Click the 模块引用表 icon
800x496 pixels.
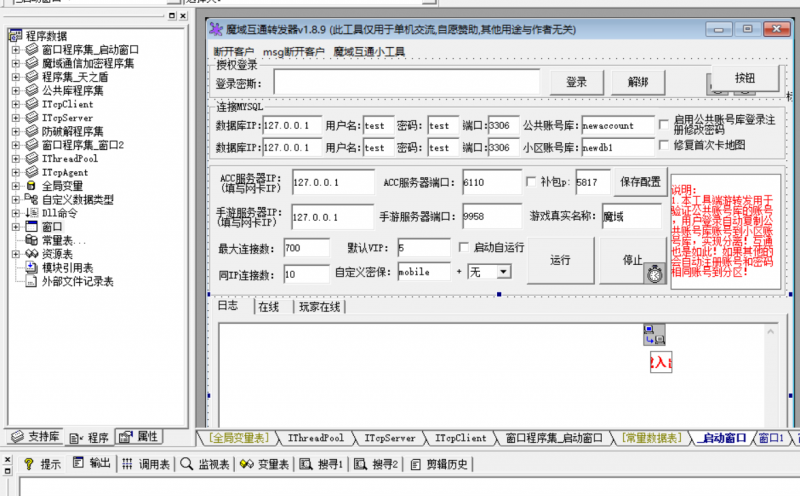click(32, 267)
